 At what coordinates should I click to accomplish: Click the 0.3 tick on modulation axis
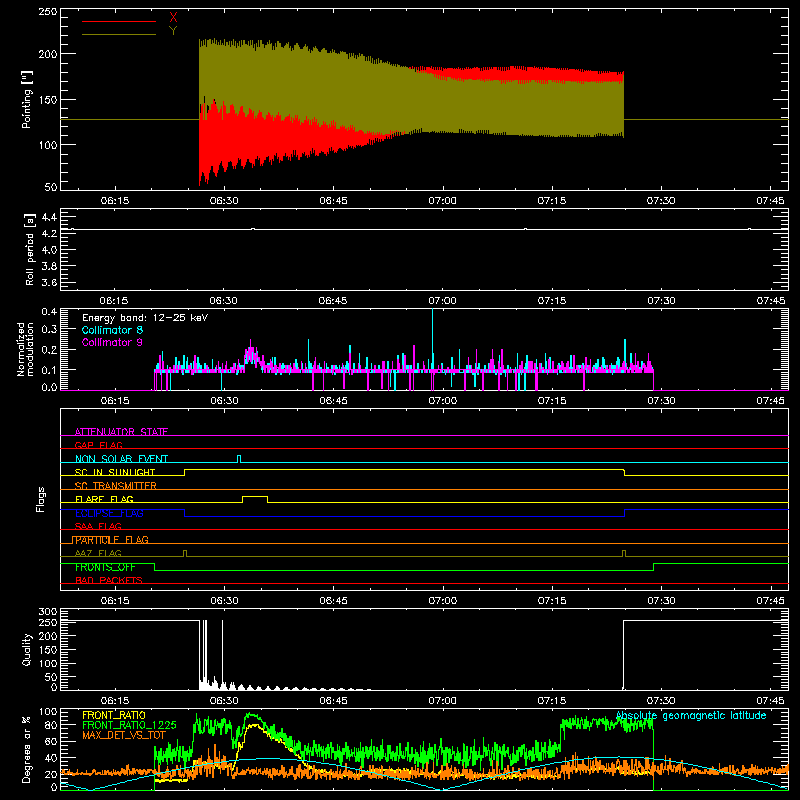(x=49, y=329)
